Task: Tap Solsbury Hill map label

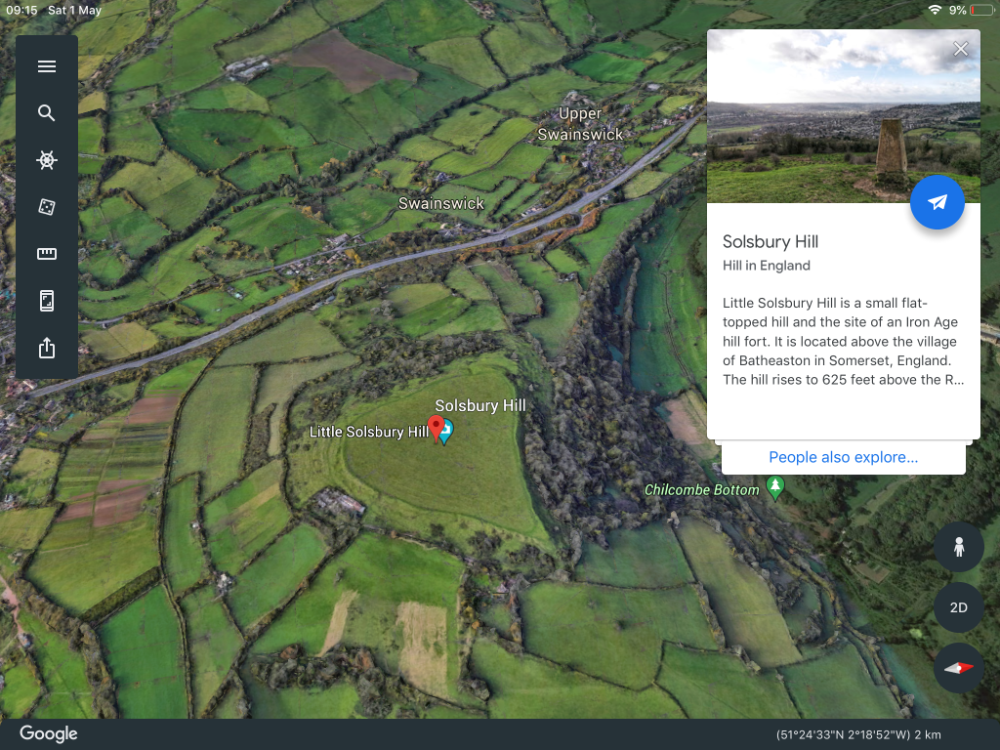Action: (x=480, y=406)
